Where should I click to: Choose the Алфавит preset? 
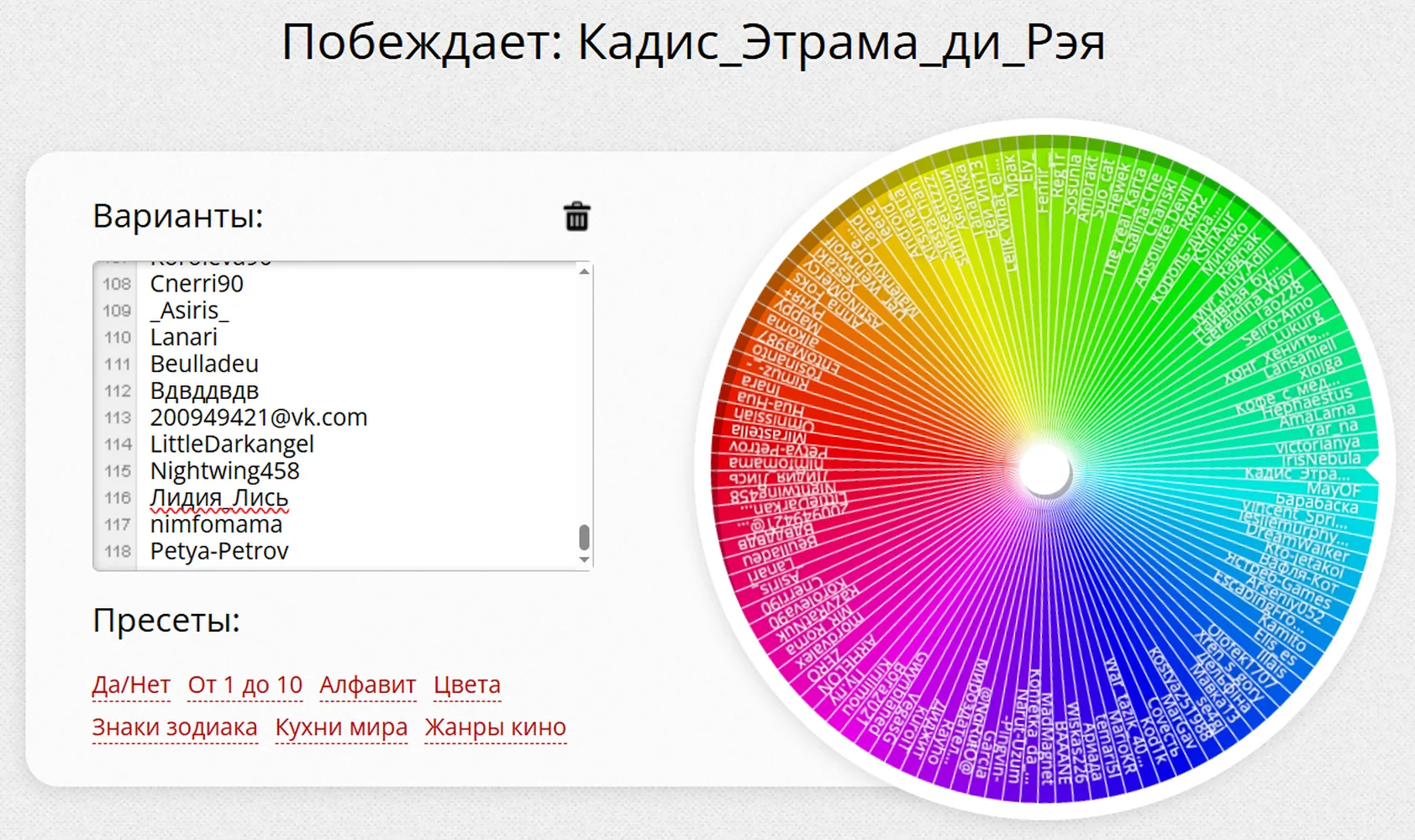click(x=367, y=685)
